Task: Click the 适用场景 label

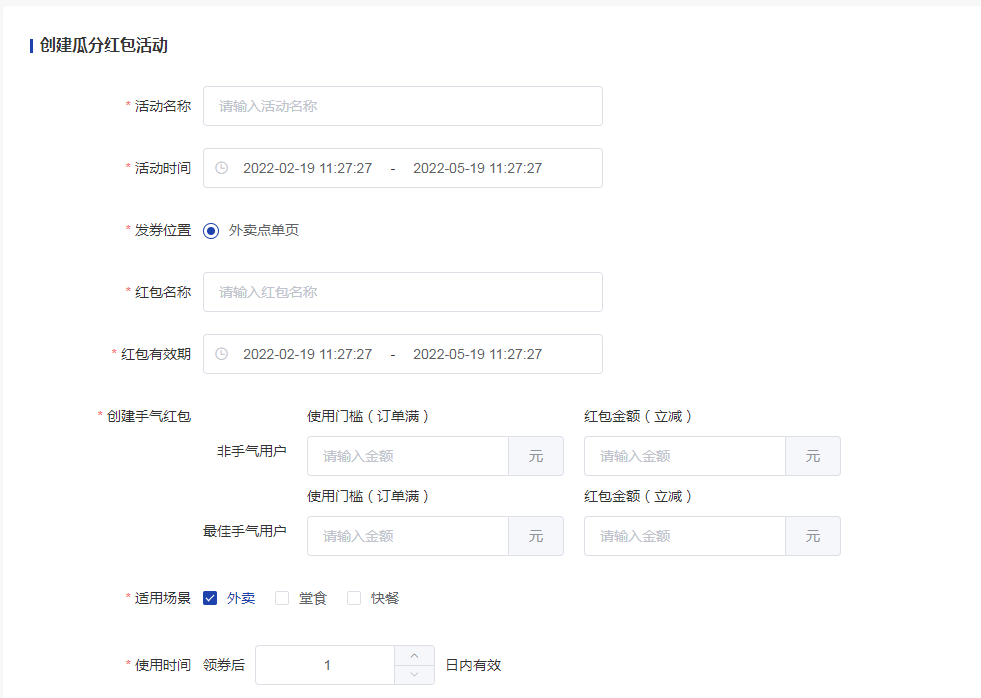Action: [x=163, y=598]
